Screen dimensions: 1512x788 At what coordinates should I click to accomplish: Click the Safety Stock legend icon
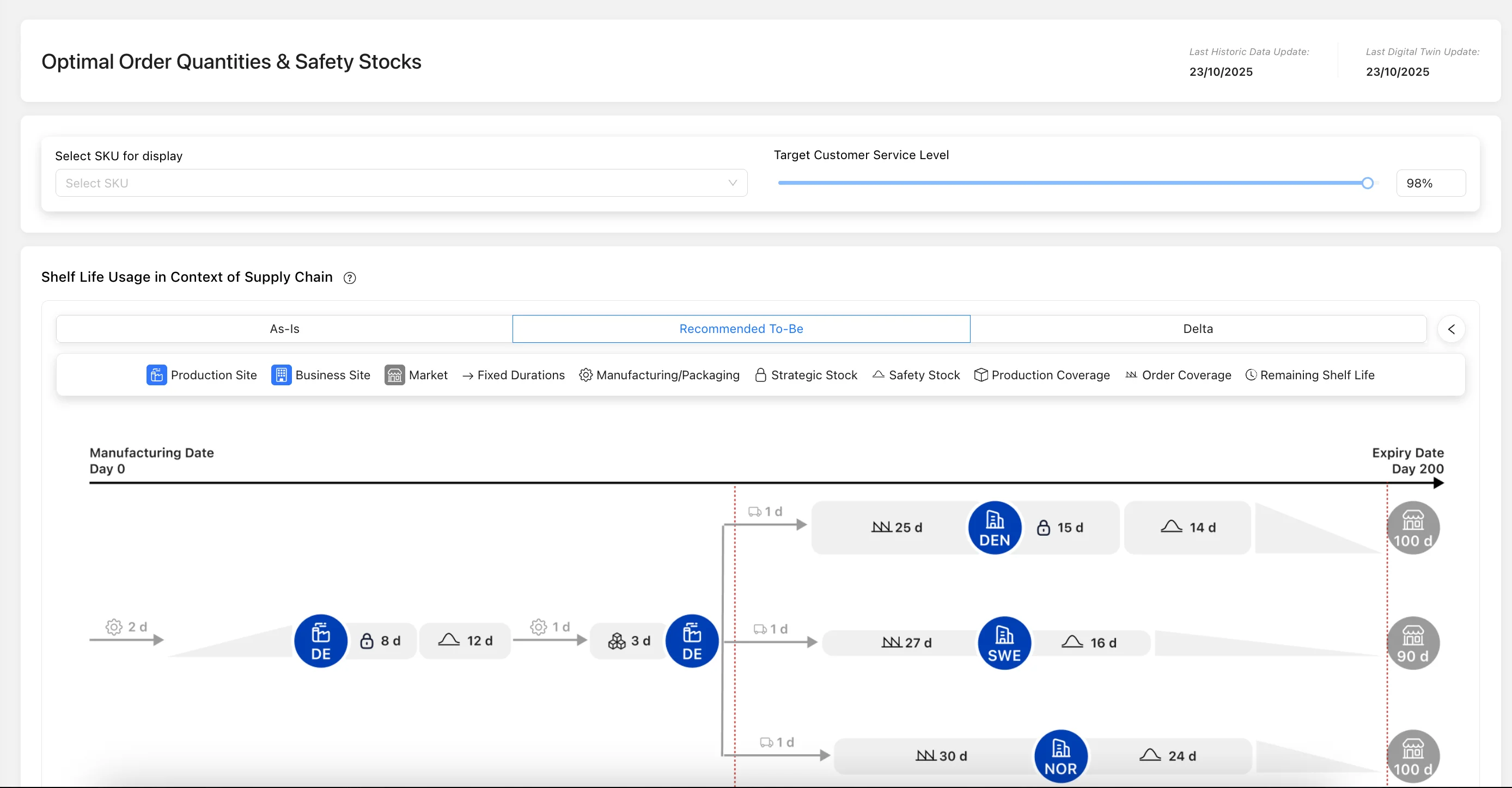click(877, 374)
